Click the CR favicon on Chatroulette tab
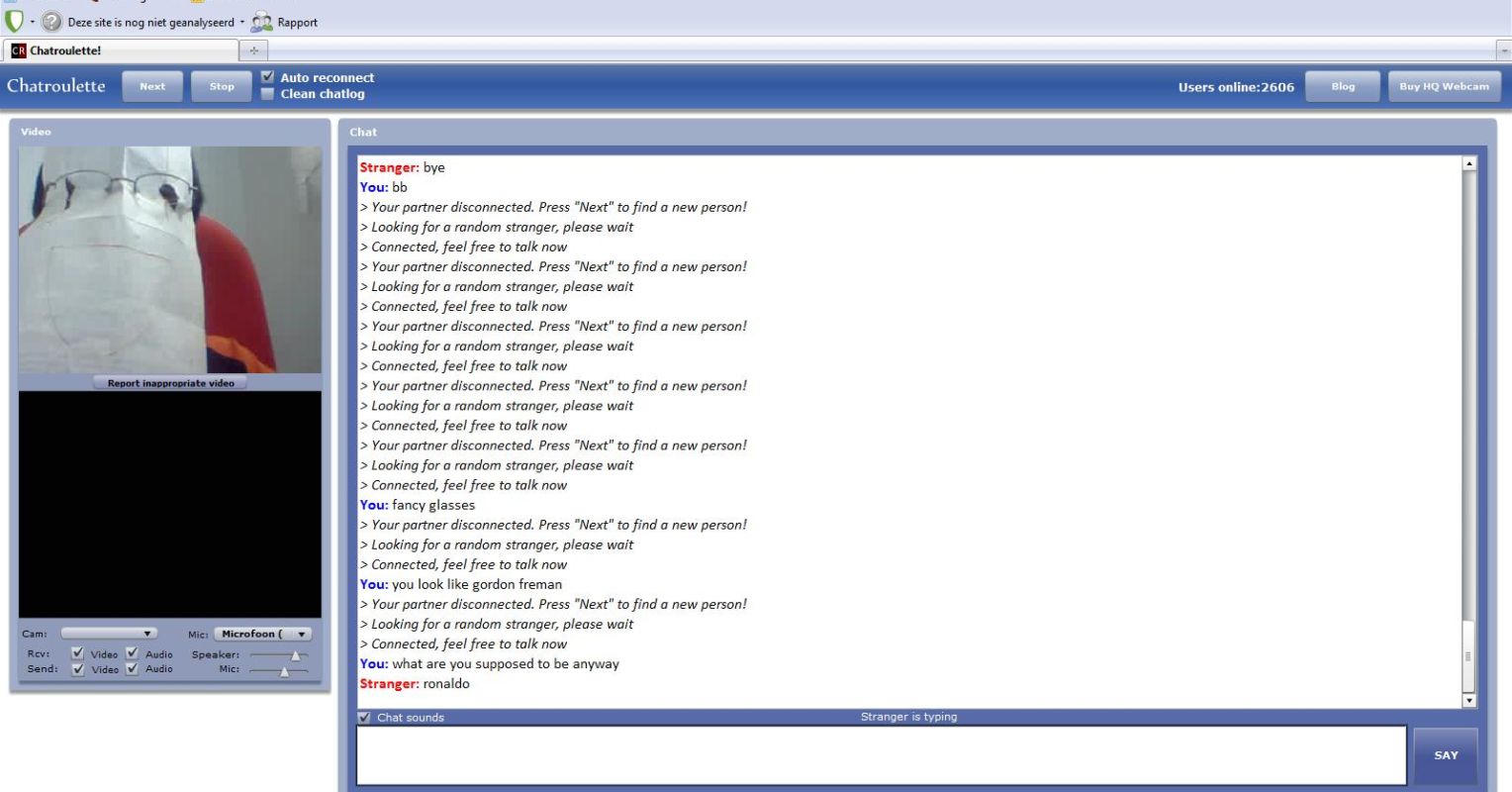Image resolution: width=1512 pixels, height=792 pixels. [x=18, y=50]
